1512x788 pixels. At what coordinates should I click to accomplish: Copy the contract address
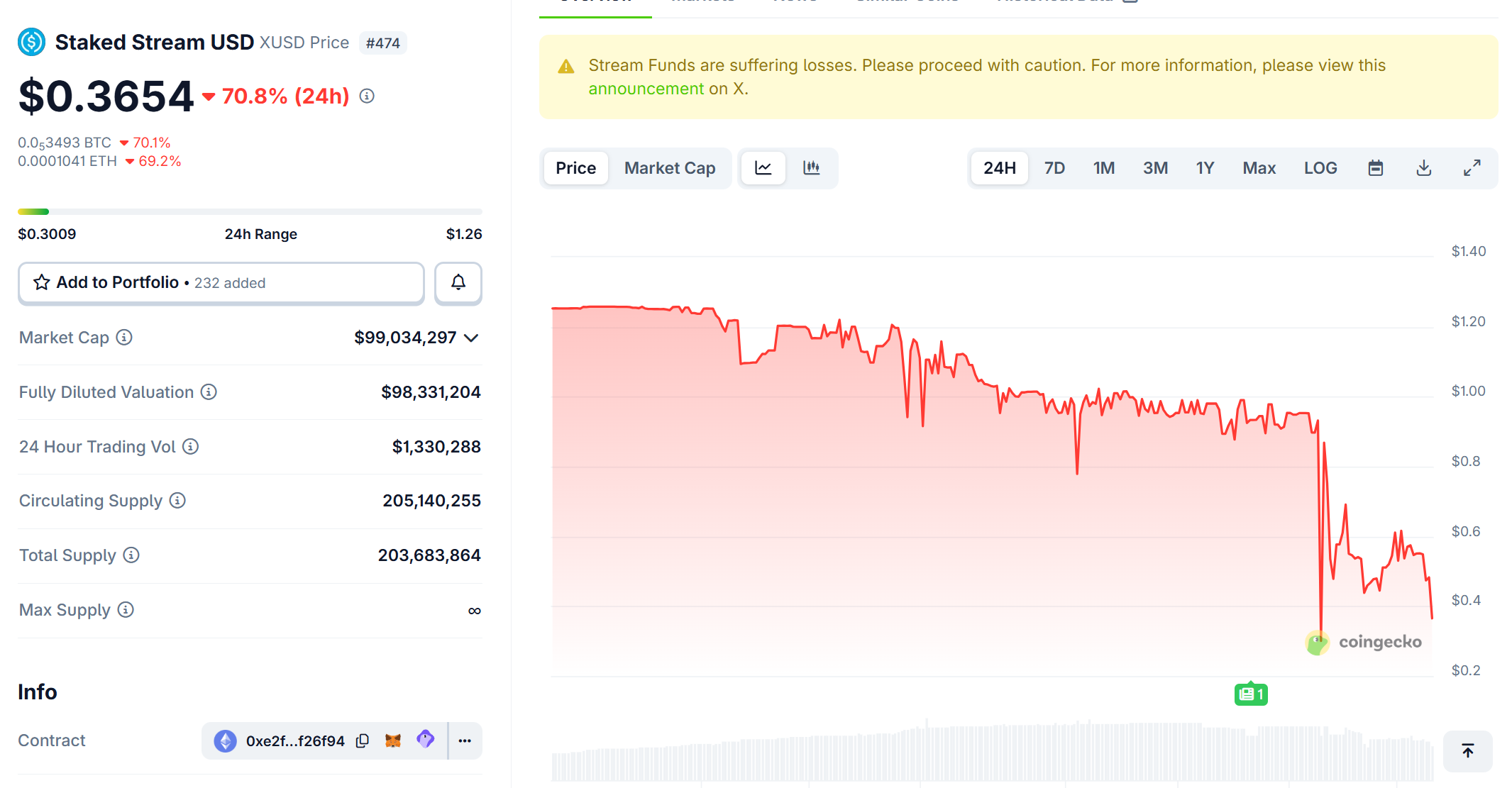[x=363, y=740]
